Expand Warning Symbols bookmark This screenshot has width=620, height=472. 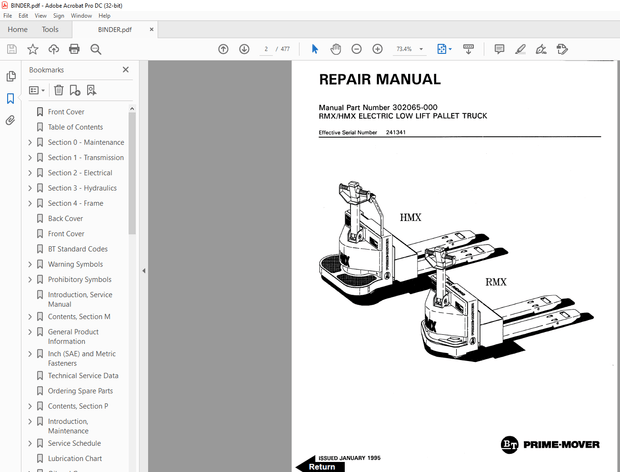click(x=30, y=264)
